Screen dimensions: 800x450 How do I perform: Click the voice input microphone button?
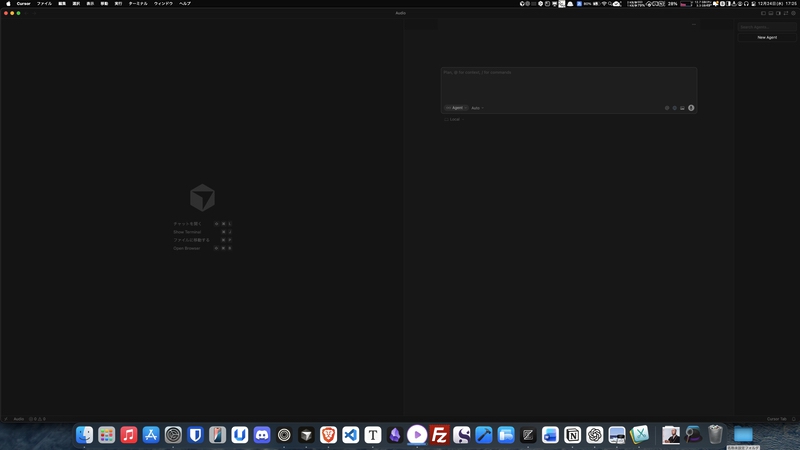click(x=691, y=108)
